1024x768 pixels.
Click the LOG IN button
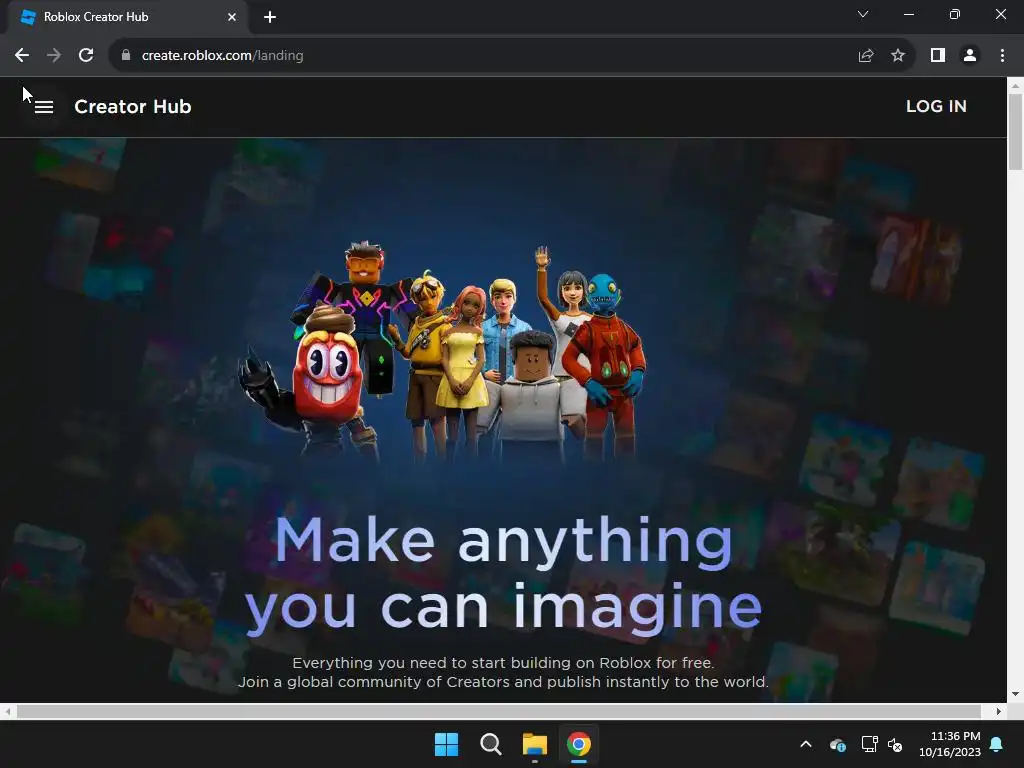click(x=936, y=106)
